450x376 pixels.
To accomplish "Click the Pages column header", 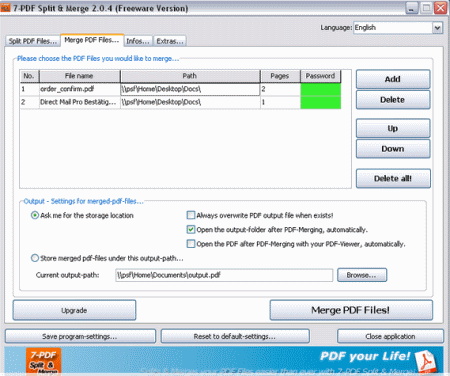I will [x=280, y=76].
